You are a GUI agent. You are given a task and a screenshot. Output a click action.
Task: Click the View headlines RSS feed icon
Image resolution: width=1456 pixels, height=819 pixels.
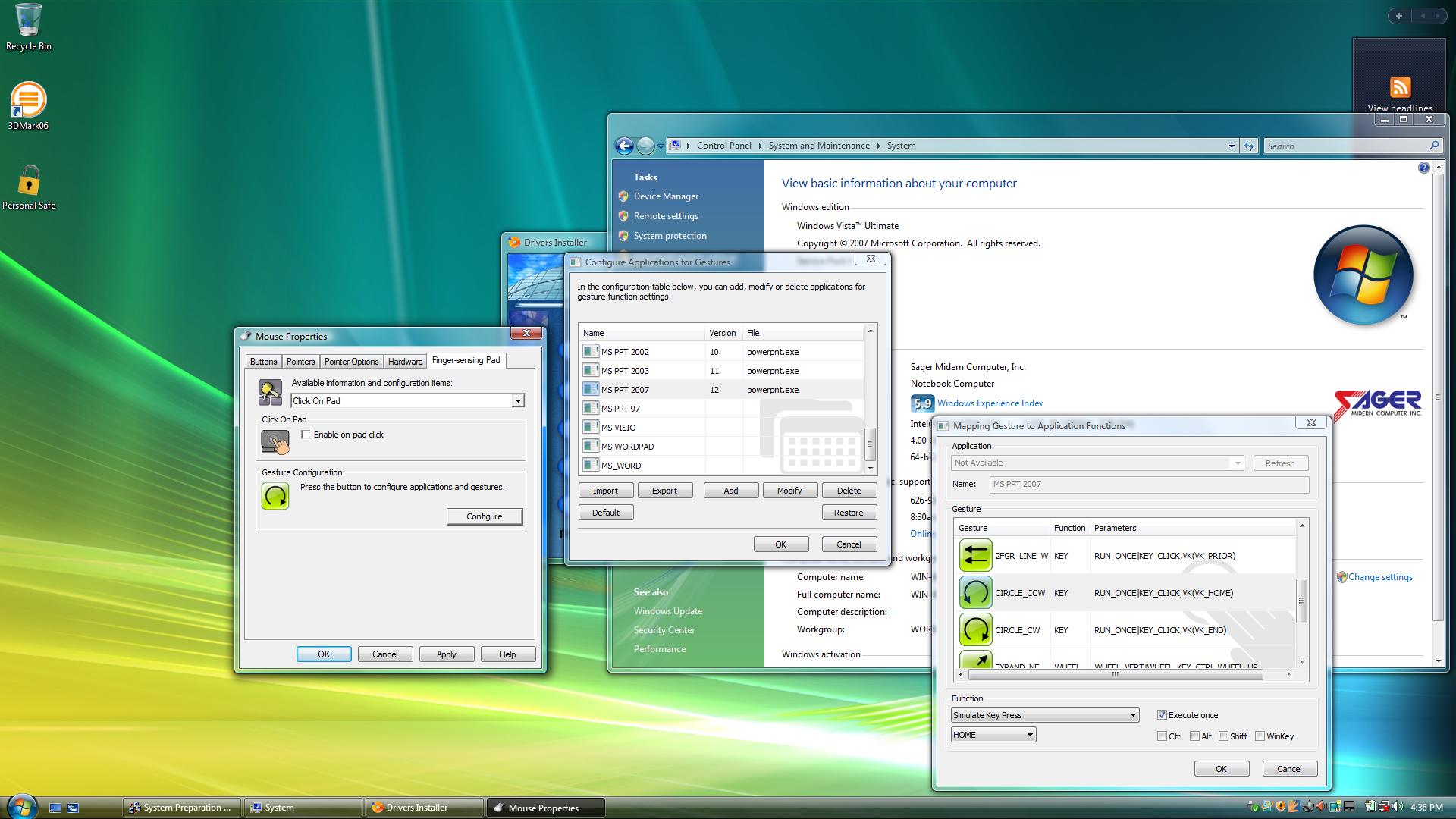tap(1400, 86)
